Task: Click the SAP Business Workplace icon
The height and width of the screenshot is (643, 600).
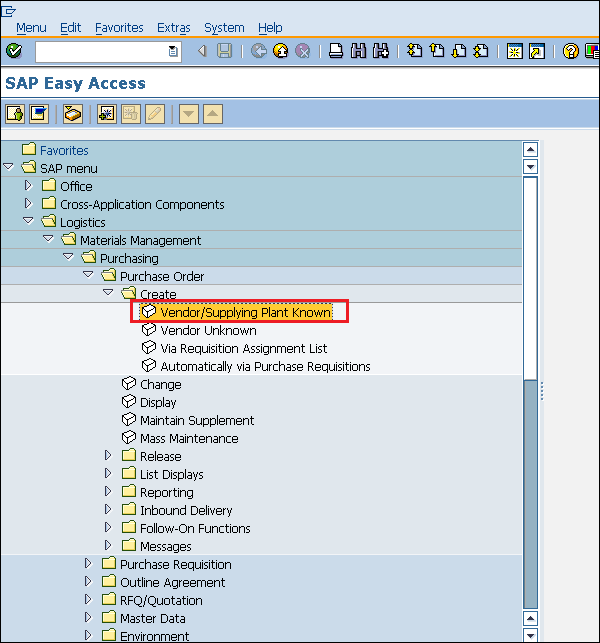Action: coord(73,114)
